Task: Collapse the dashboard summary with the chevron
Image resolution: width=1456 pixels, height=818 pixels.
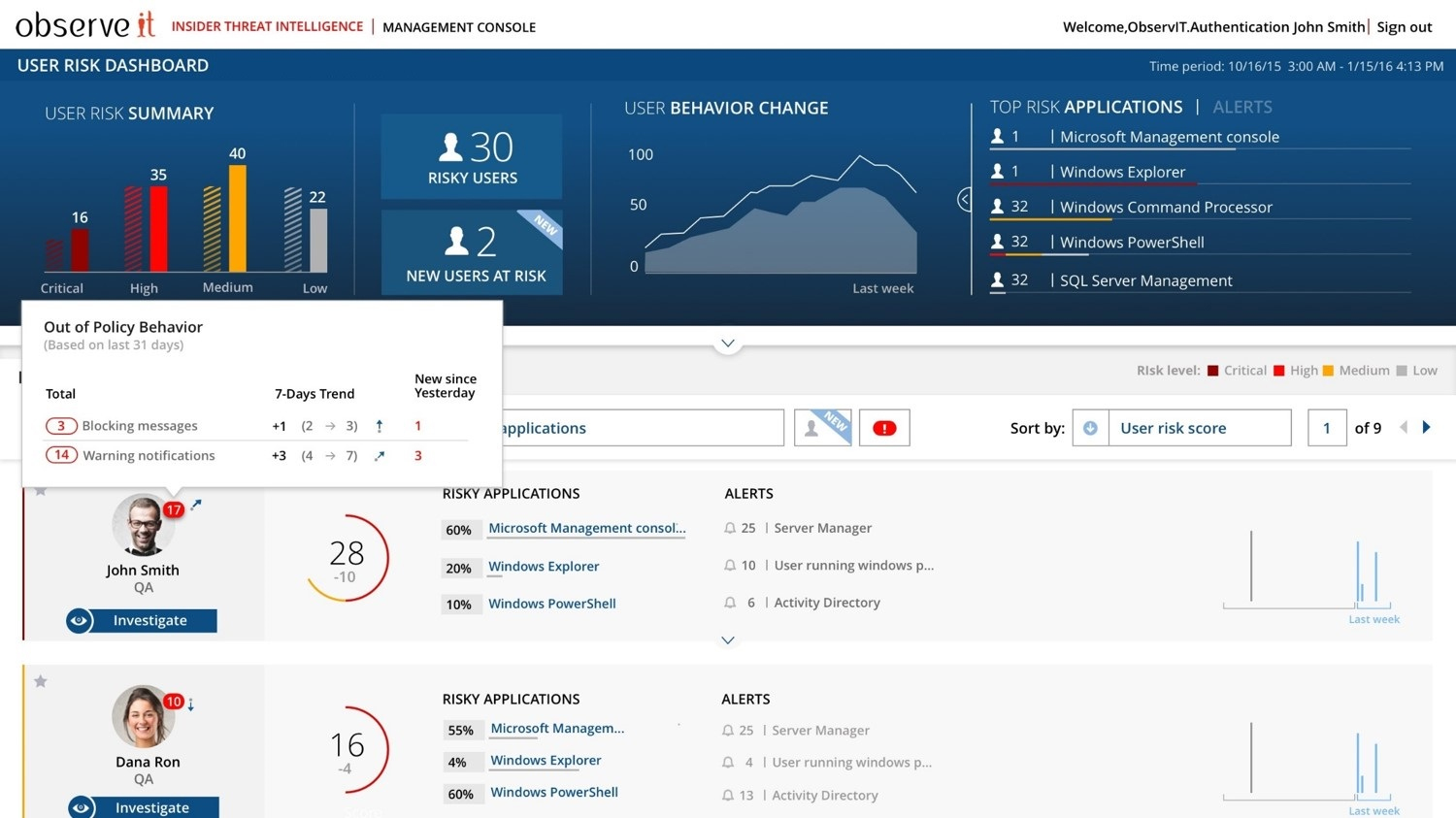Action: coord(728,343)
